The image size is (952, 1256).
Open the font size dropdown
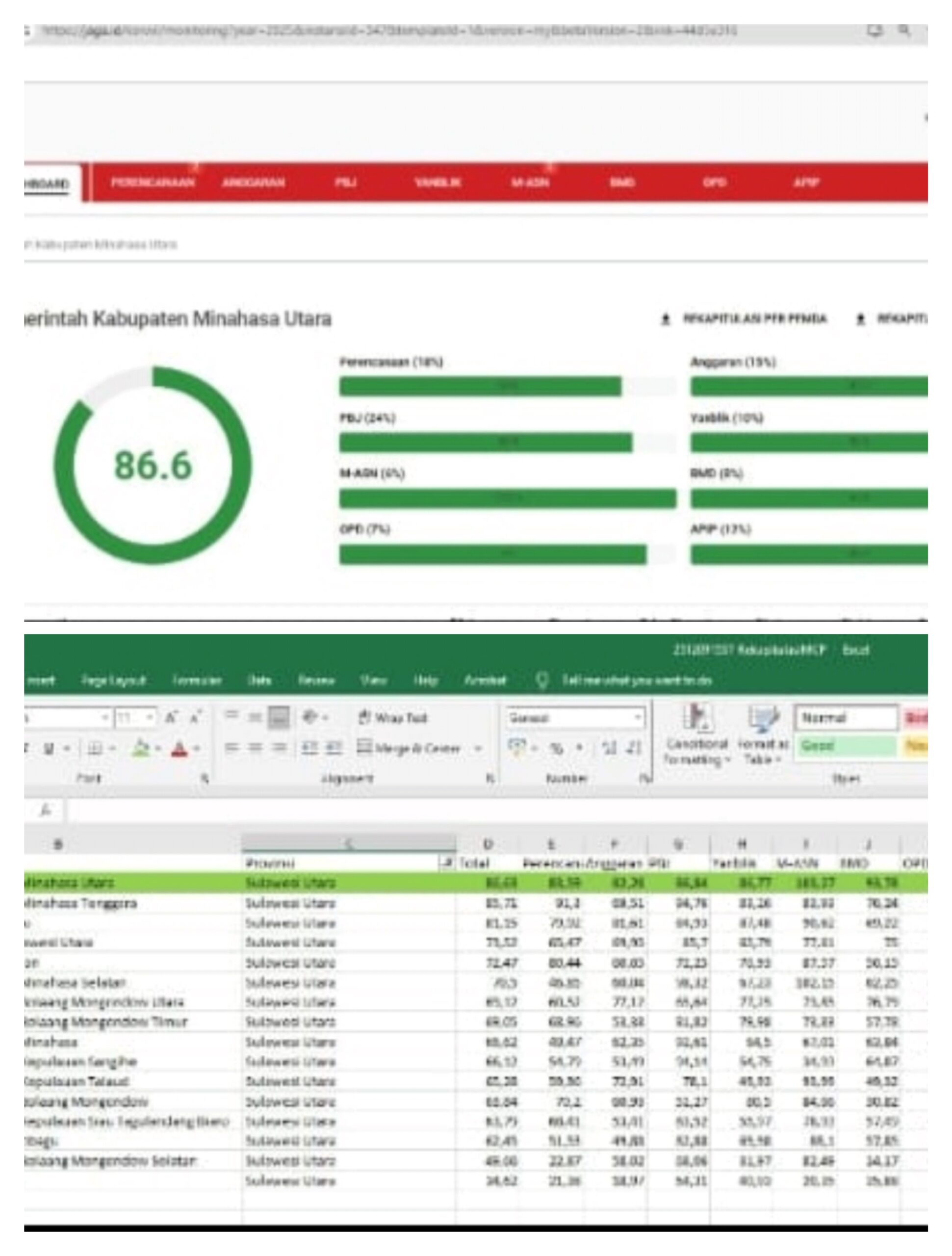tap(150, 718)
